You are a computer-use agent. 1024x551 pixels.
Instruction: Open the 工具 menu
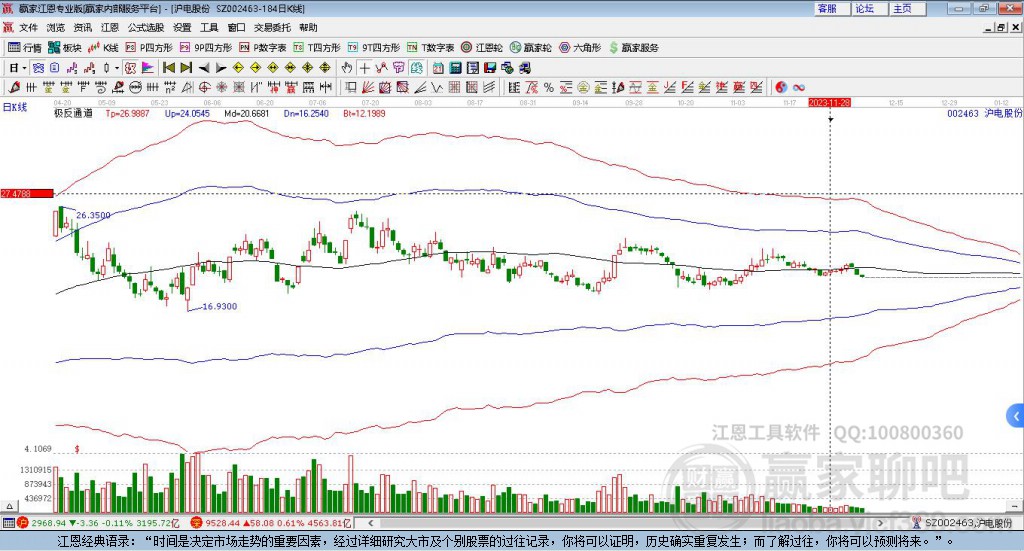tap(209, 27)
